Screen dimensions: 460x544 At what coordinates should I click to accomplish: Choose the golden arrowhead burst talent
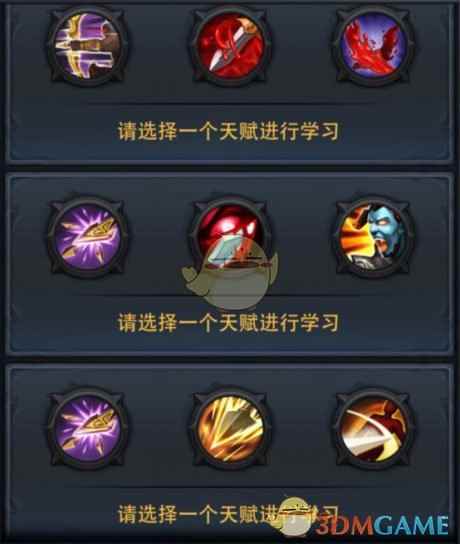(x=230, y=429)
